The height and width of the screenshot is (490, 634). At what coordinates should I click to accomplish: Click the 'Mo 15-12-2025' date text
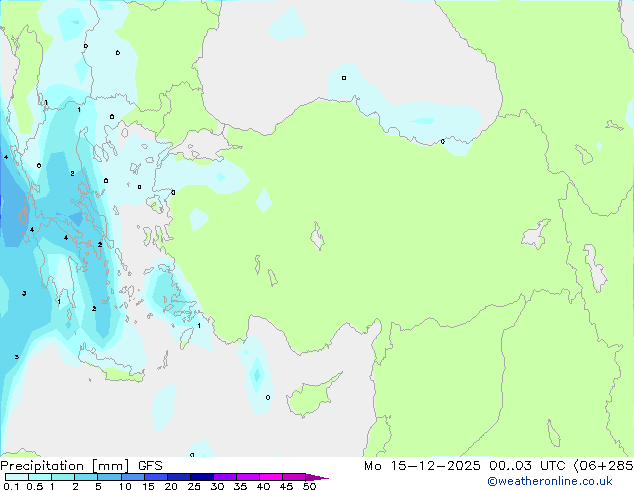pos(422,466)
